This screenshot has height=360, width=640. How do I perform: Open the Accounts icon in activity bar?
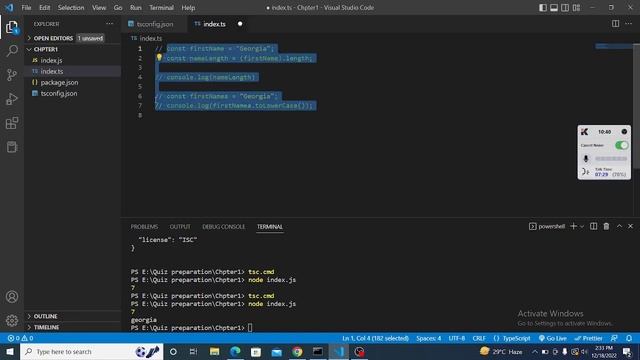(x=12, y=297)
